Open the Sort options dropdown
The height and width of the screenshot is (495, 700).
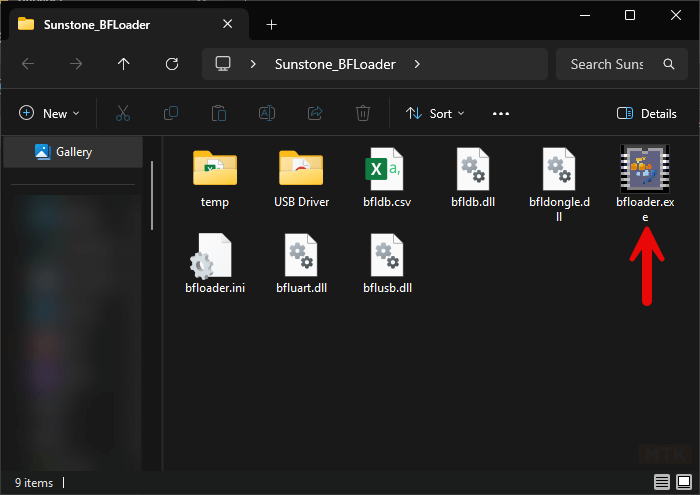(x=435, y=113)
